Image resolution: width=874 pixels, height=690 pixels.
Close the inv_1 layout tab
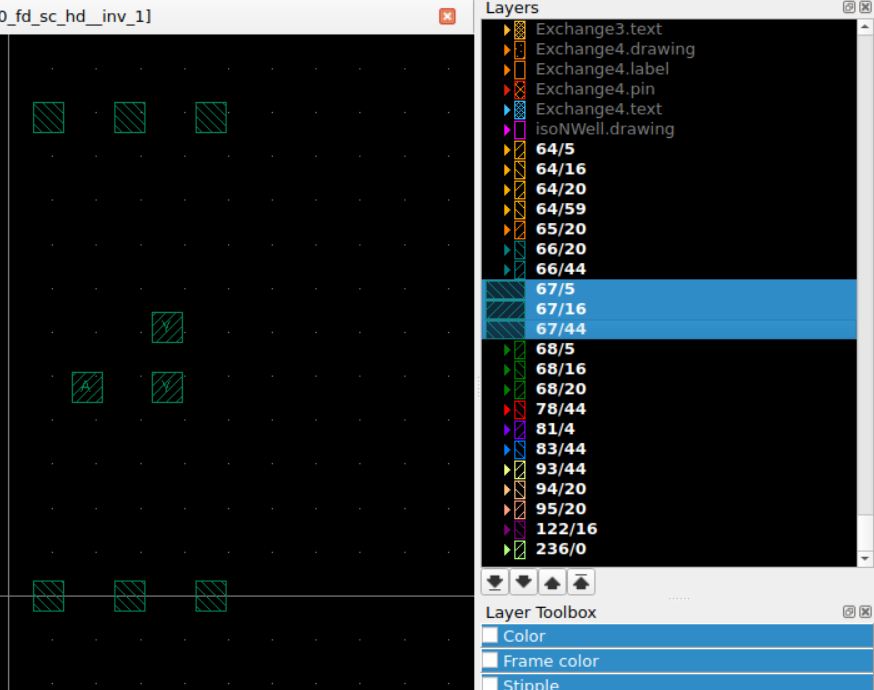(448, 16)
